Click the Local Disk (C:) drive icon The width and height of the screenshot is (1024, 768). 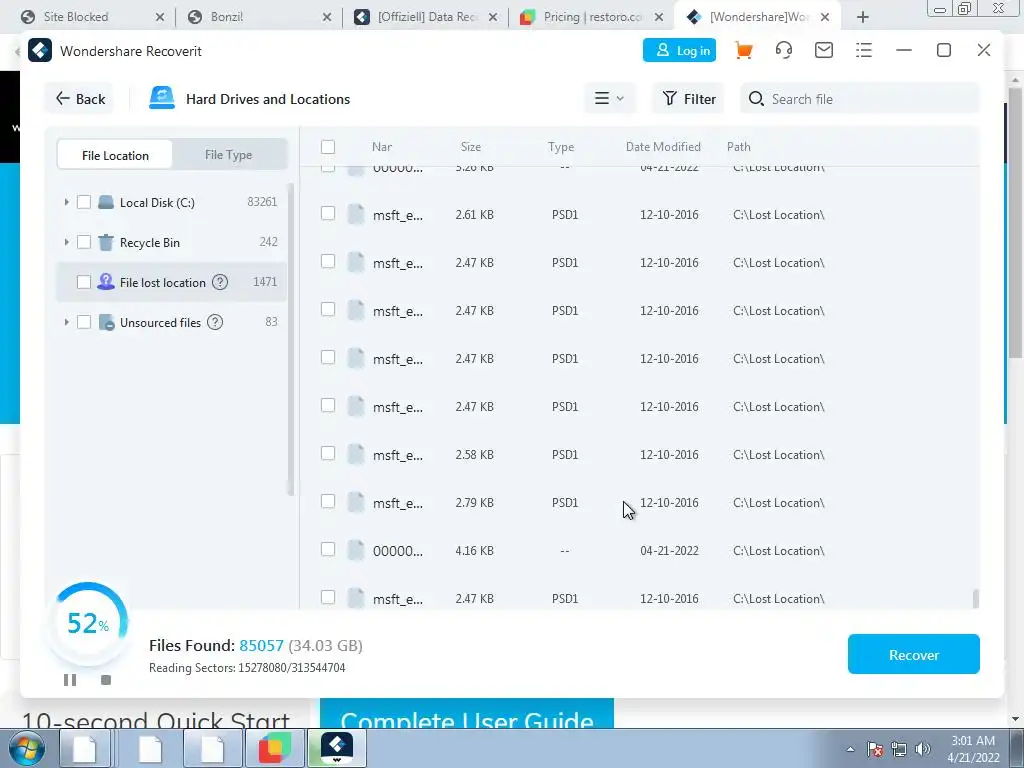[106, 202]
